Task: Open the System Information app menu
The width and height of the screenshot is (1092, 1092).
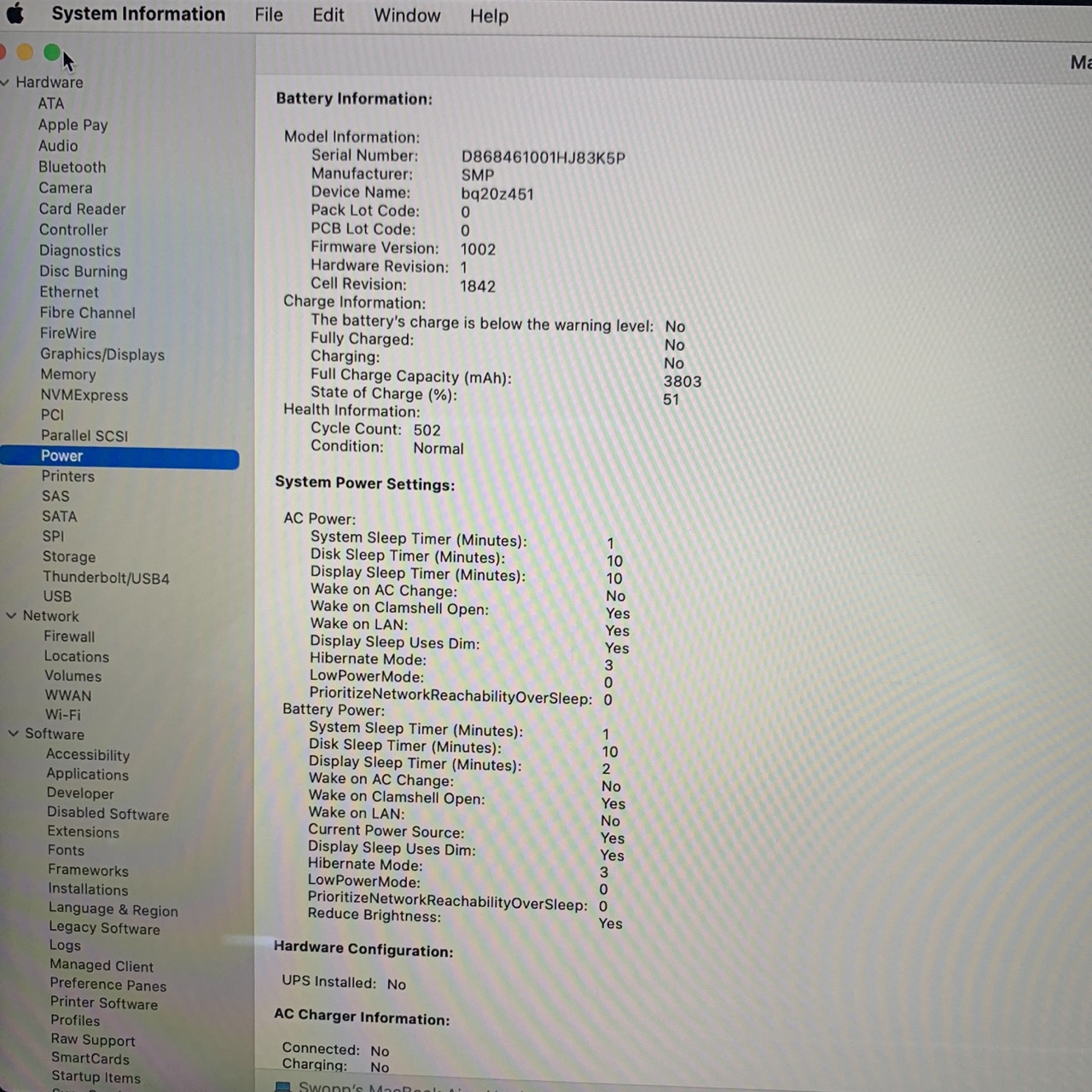Action: [x=138, y=14]
